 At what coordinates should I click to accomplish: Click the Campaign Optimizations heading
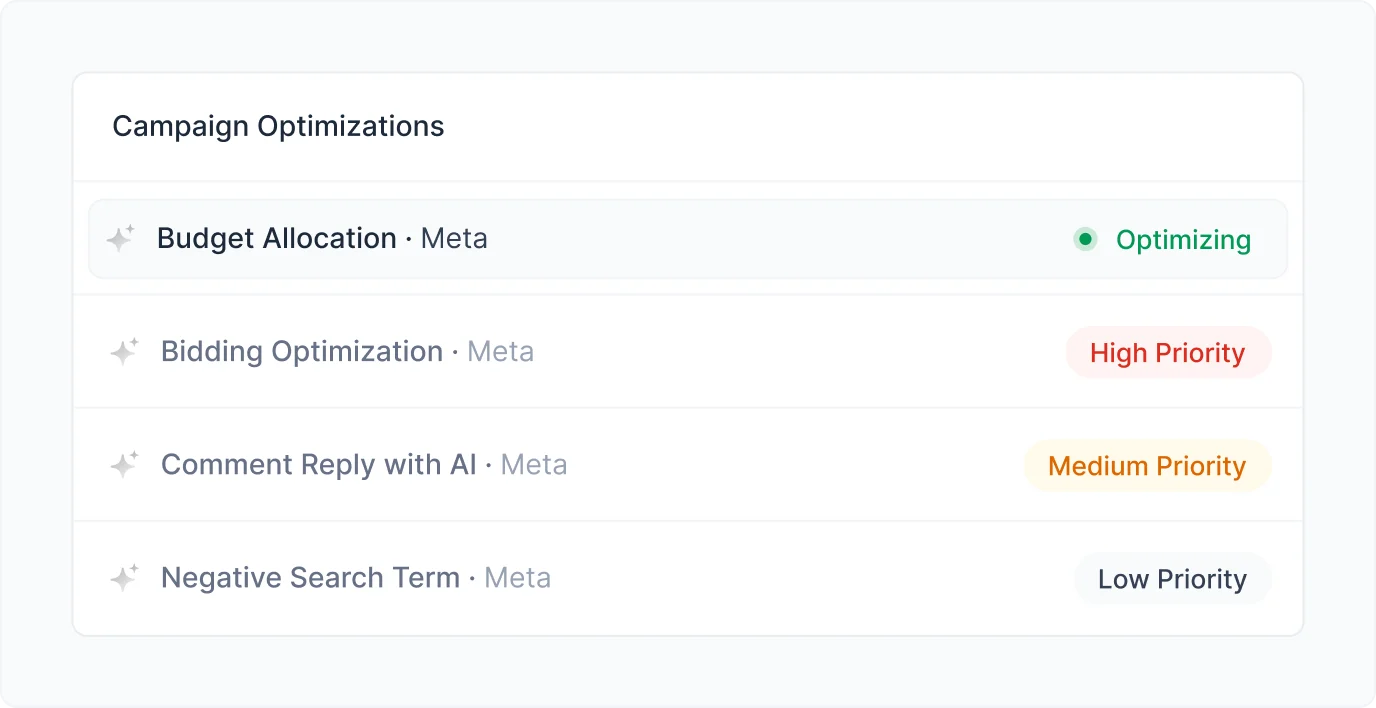(278, 127)
